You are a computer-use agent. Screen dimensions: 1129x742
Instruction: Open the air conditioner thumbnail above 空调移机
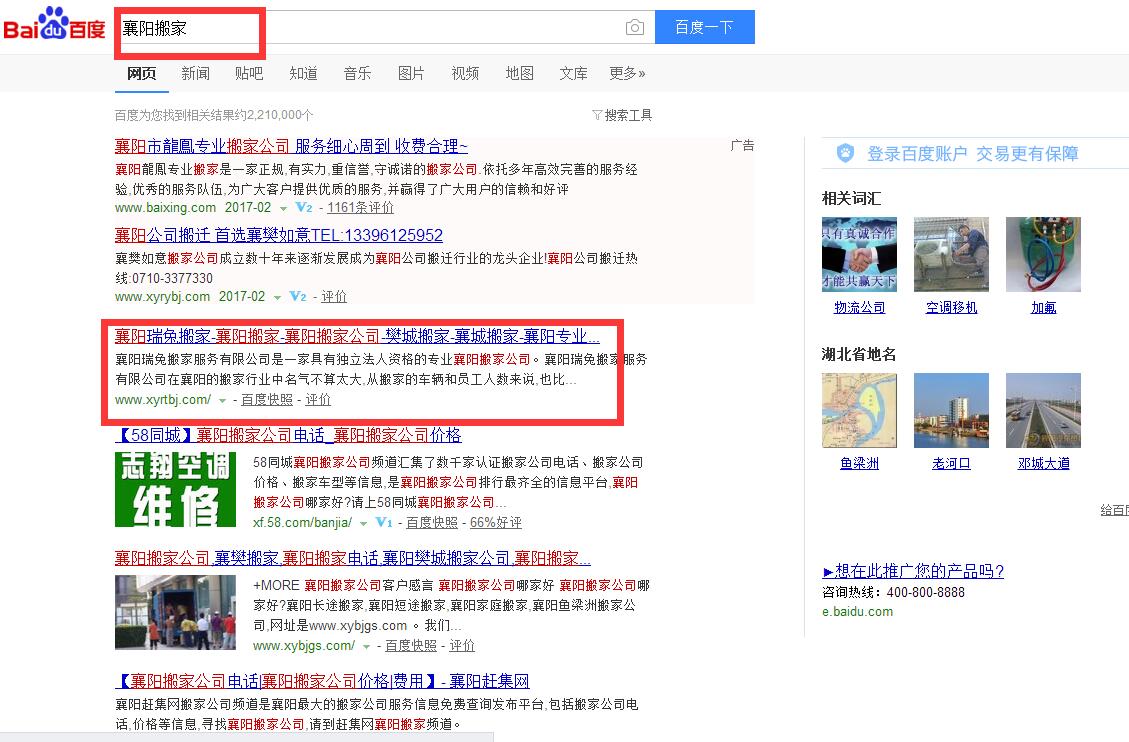pyautogui.click(x=951, y=255)
